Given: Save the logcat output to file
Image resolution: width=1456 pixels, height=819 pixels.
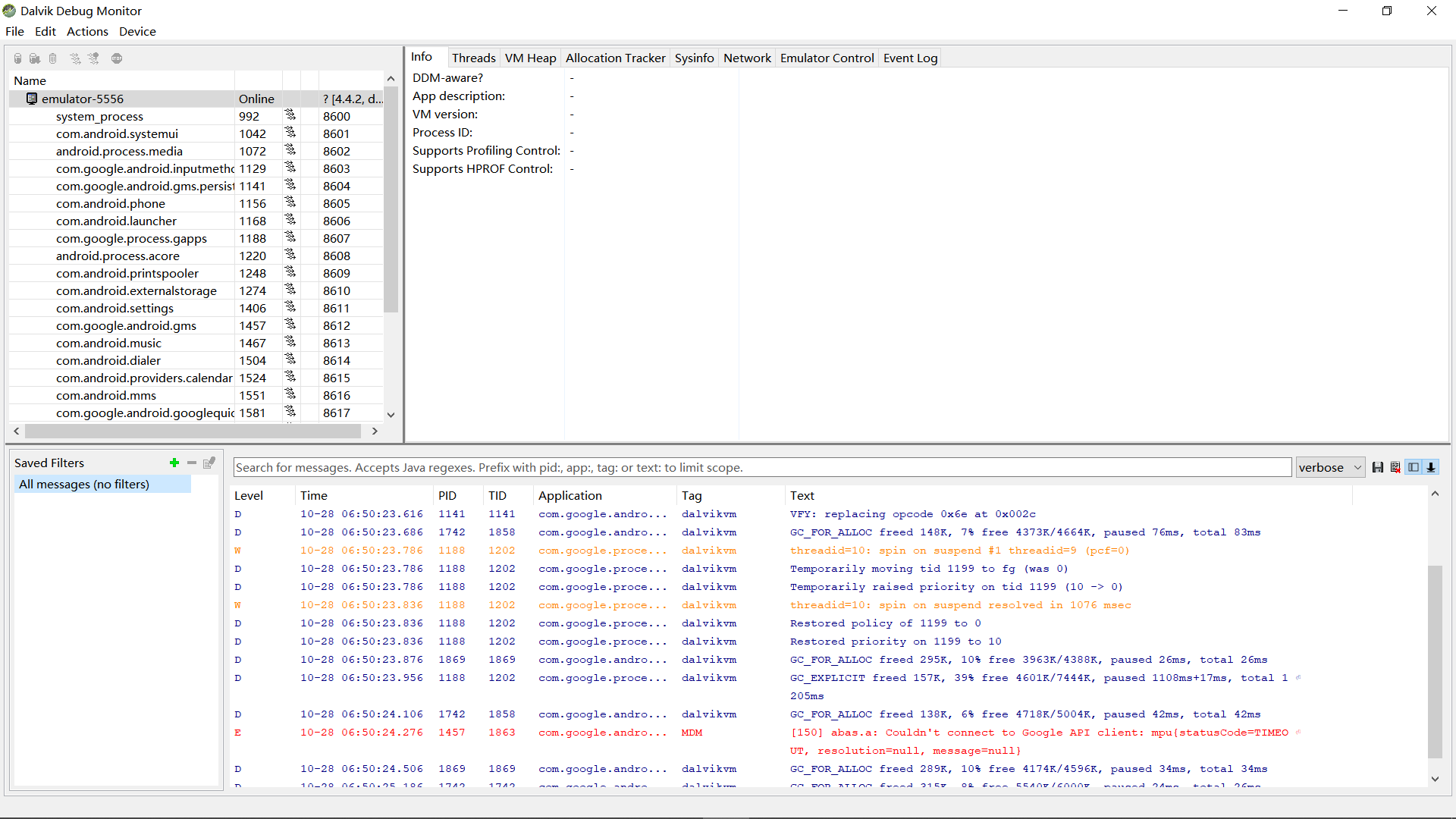Looking at the screenshot, I should click(1378, 467).
